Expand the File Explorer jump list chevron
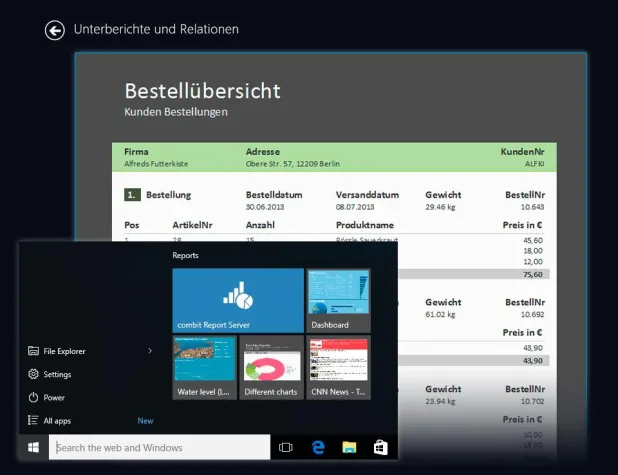The height and width of the screenshot is (475, 618). tap(150, 351)
